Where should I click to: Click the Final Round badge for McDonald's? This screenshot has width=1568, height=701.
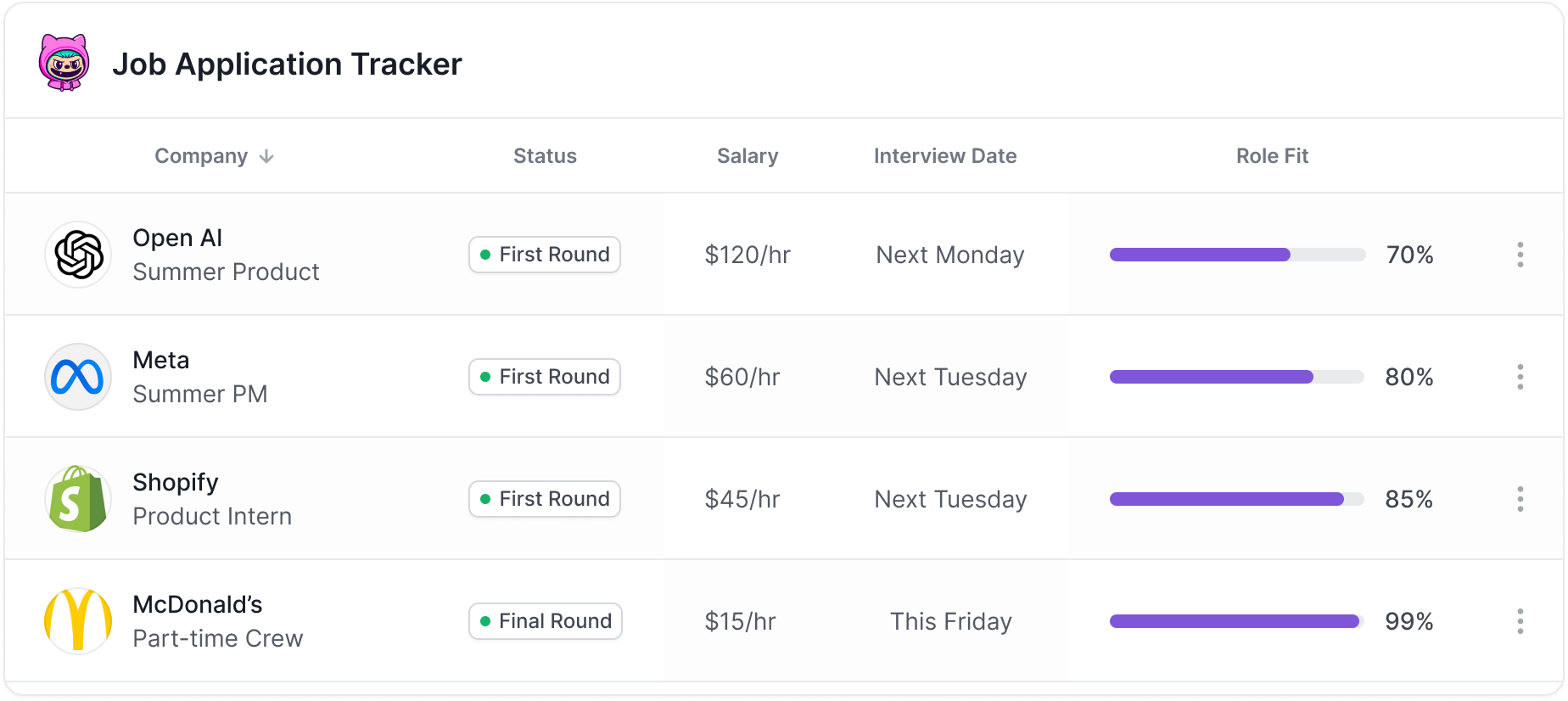(x=546, y=621)
